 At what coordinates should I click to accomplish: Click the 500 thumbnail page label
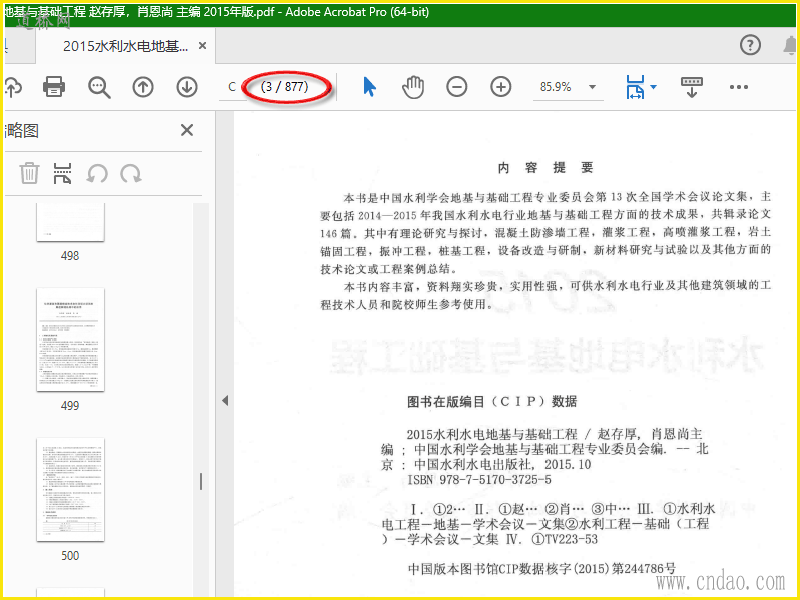point(70,556)
